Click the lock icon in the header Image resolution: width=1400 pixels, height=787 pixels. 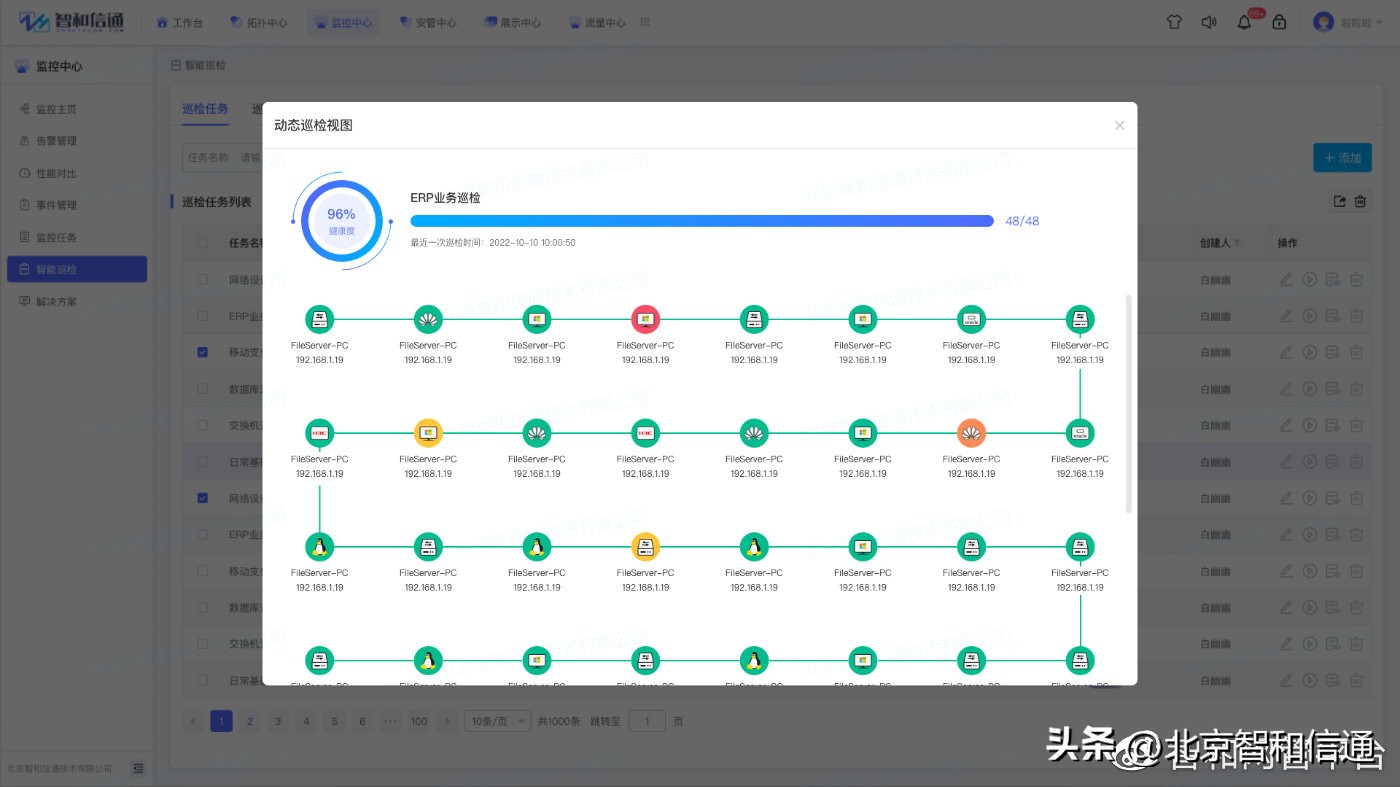click(1279, 20)
